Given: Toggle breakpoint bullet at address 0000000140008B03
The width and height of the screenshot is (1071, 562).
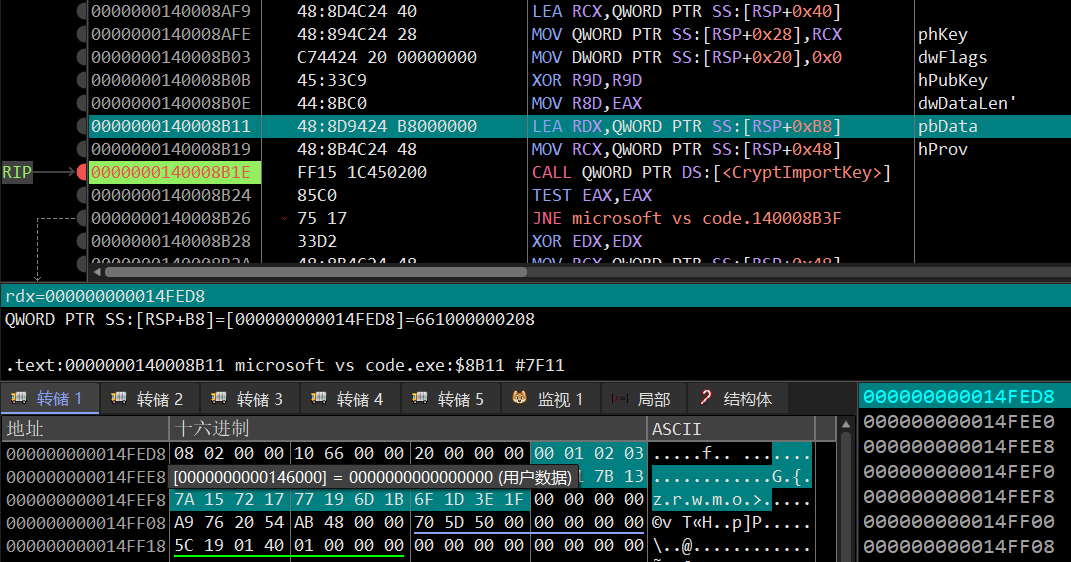Looking at the screenshot, I should tap(82, 57).
